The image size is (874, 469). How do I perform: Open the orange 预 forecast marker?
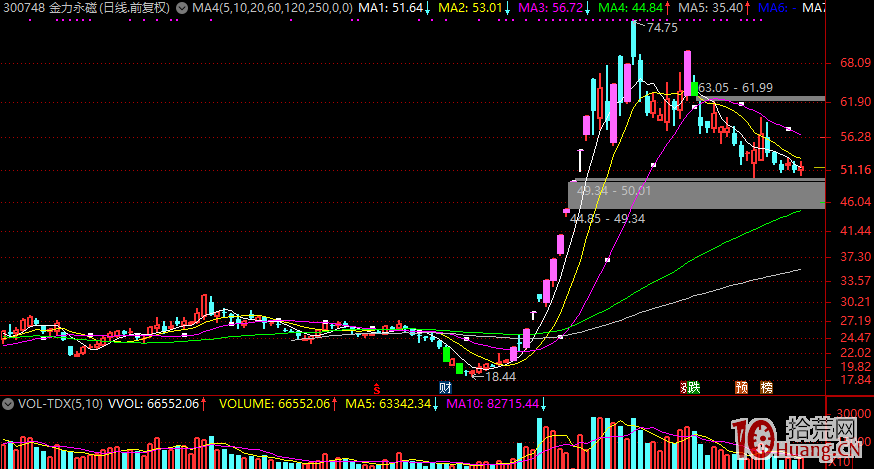tap(741, 388)
